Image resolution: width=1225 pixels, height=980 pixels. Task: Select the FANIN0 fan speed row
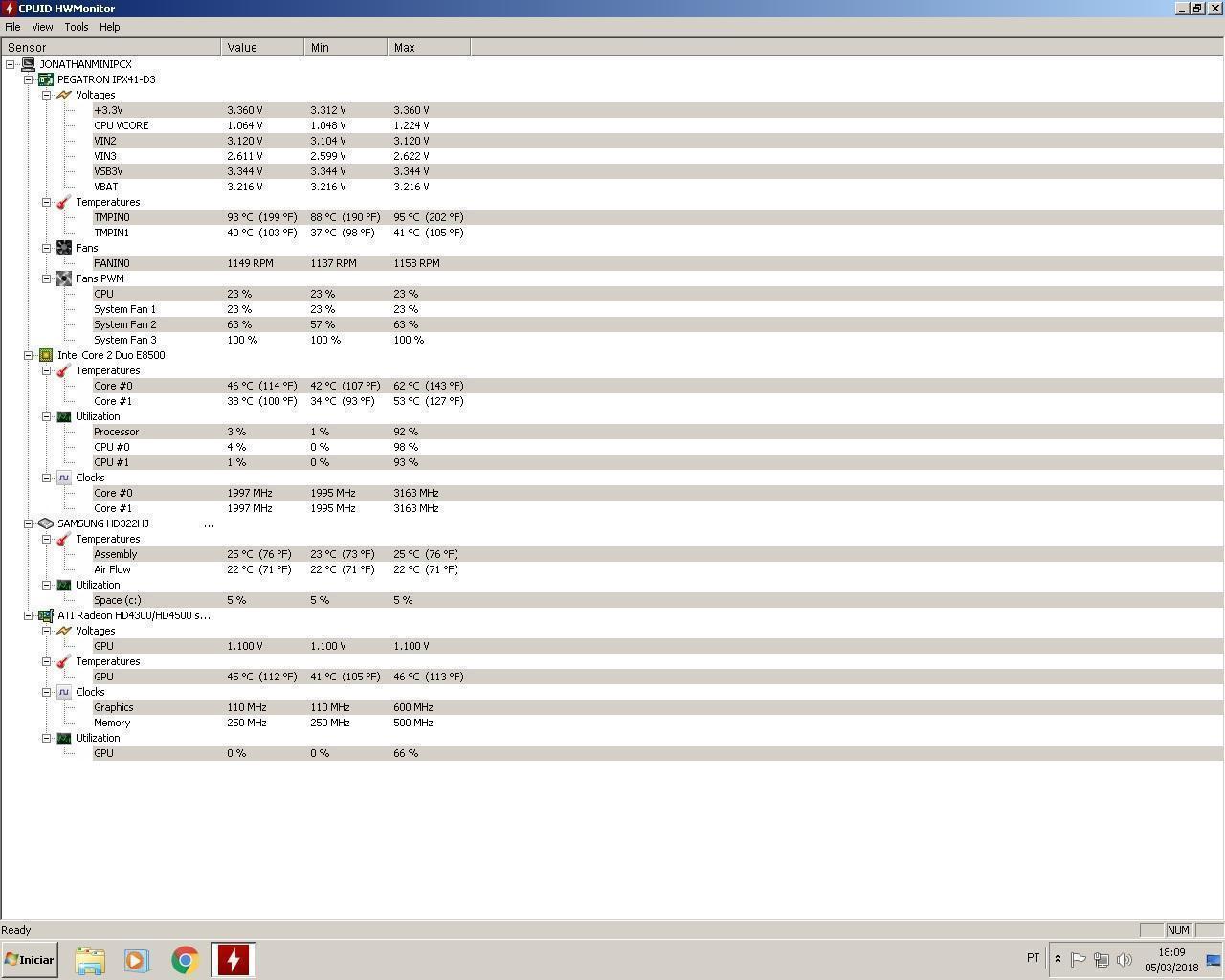coord(658,263)
